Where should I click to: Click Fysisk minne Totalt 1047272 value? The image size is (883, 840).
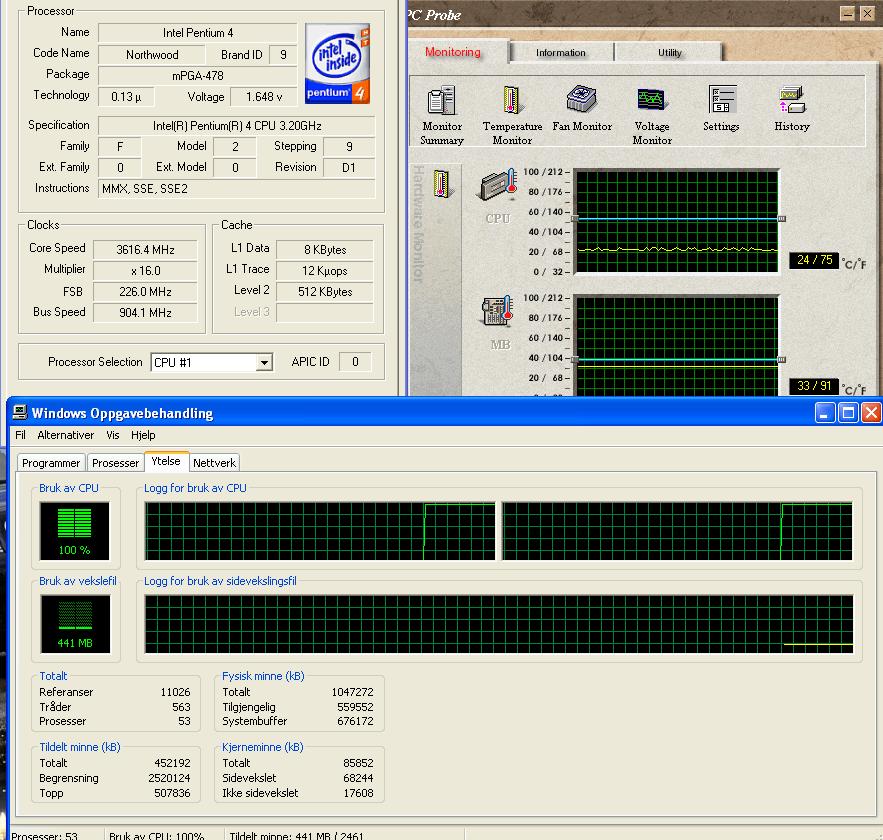tap(353, 692)
